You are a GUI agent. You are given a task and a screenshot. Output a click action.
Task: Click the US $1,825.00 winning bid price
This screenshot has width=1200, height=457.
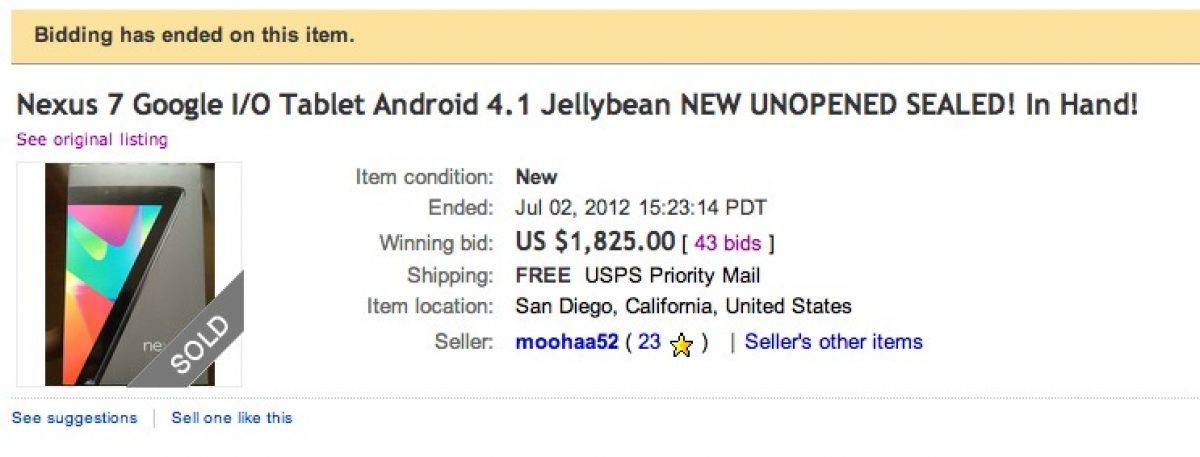(x=594, y=242)
